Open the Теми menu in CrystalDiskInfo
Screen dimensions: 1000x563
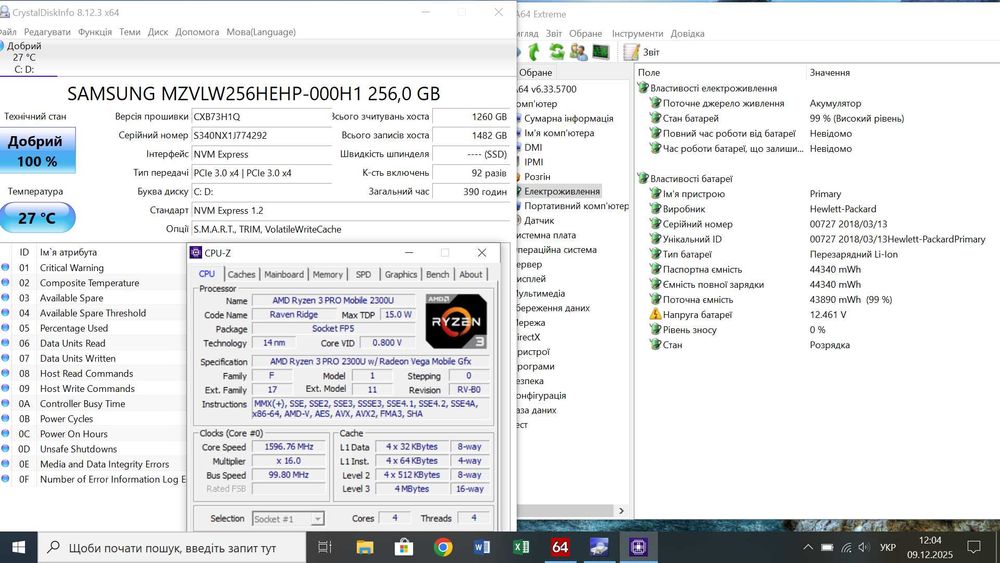[129, 32]
